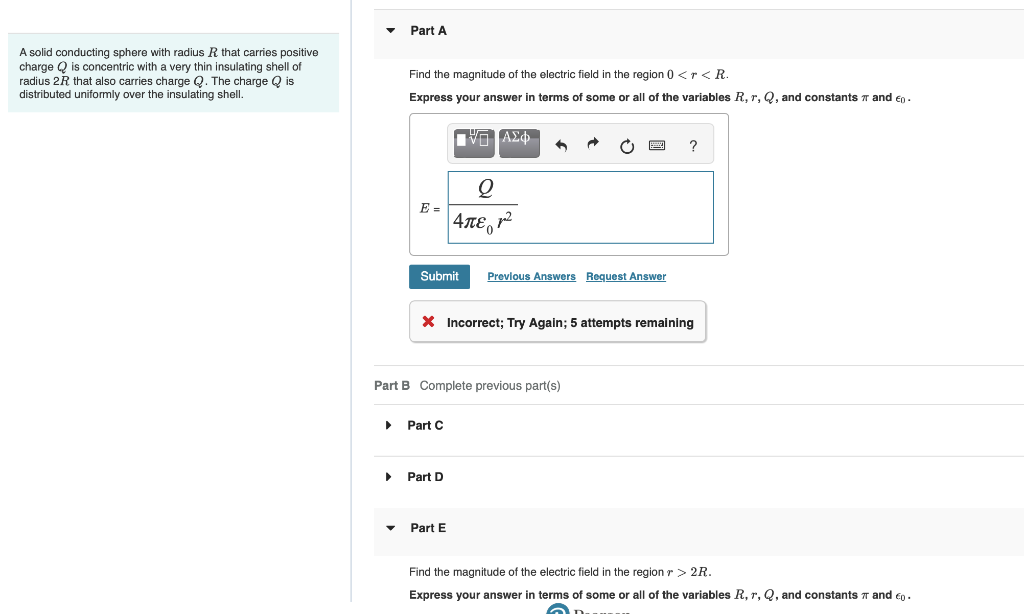Click the red X incorrect feedback icon
This screenshot has width=1024, height=614.
[428, 322]
